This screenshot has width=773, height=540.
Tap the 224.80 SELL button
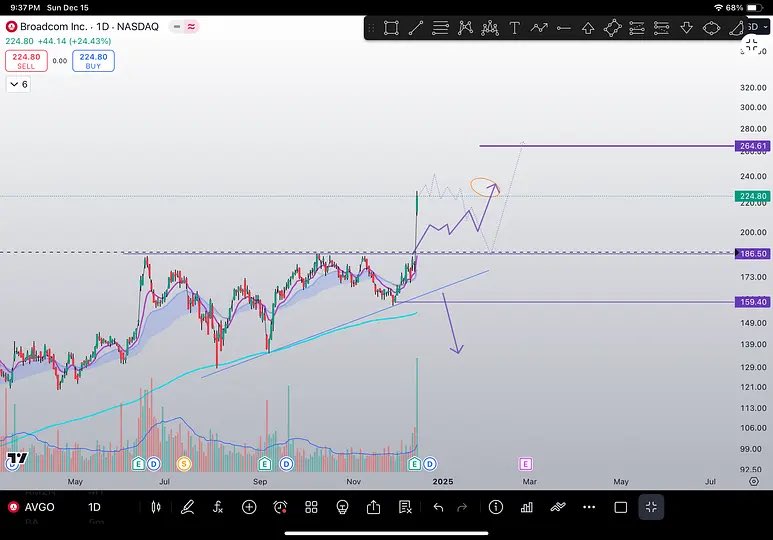[26, 61]
